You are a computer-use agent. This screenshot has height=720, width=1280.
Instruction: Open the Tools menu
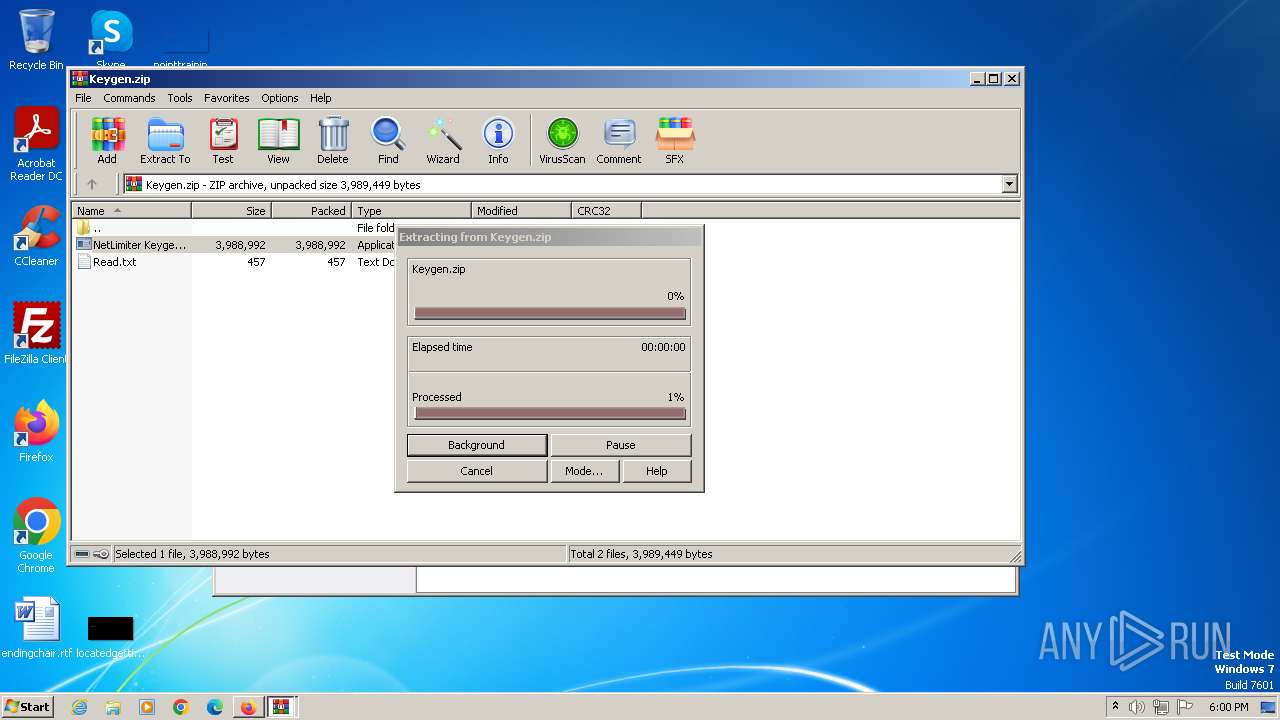coord(180,98)
